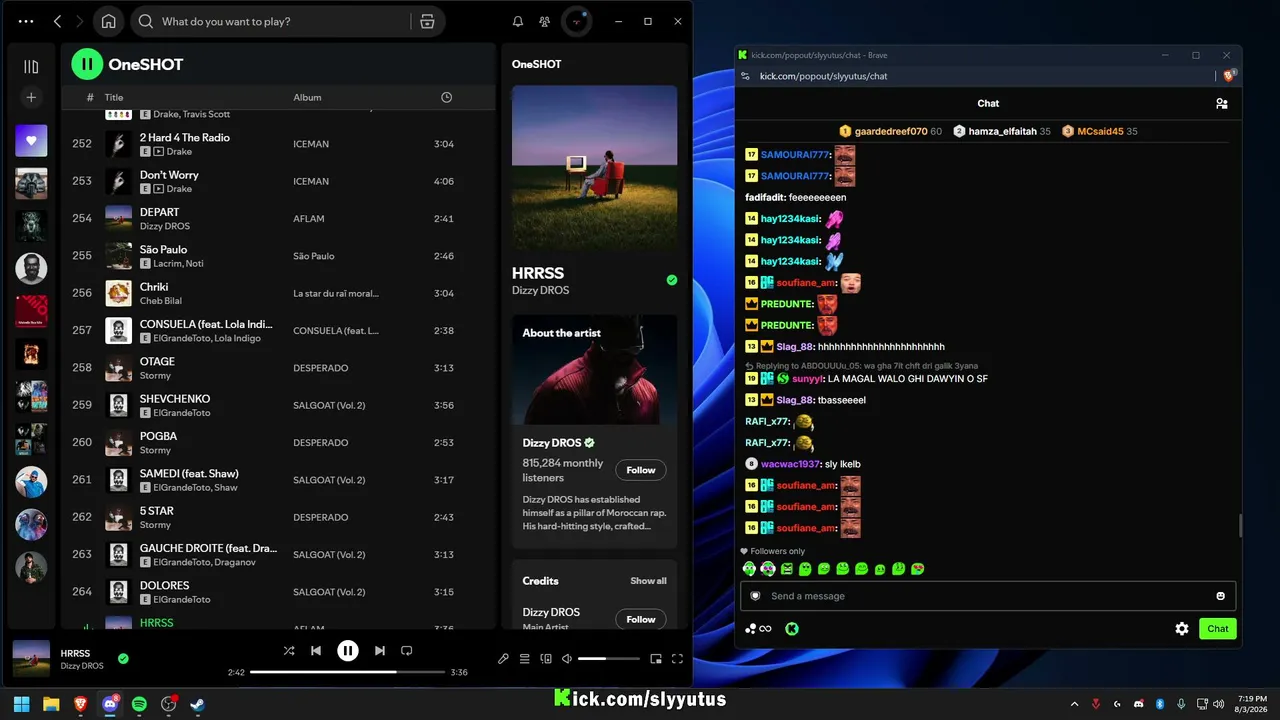Viewport: 1280px width, 720px height.
Task: Create a new playlist with plus icon
Action: [x=31, y=97]
